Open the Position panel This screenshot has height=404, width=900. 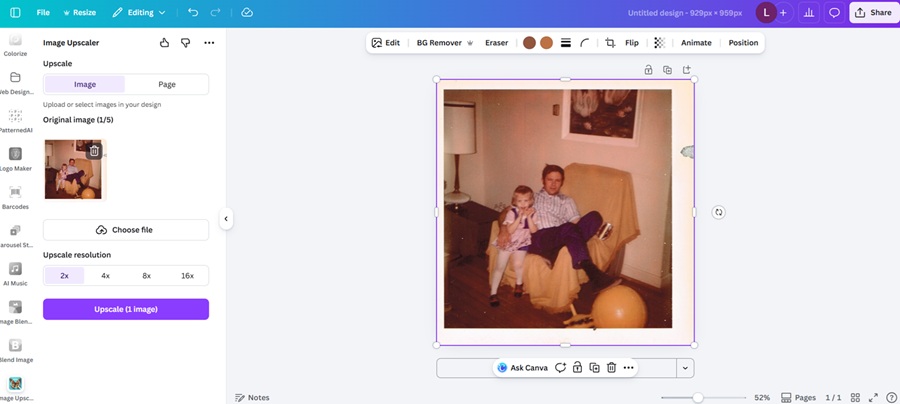(x=743, y=42)
